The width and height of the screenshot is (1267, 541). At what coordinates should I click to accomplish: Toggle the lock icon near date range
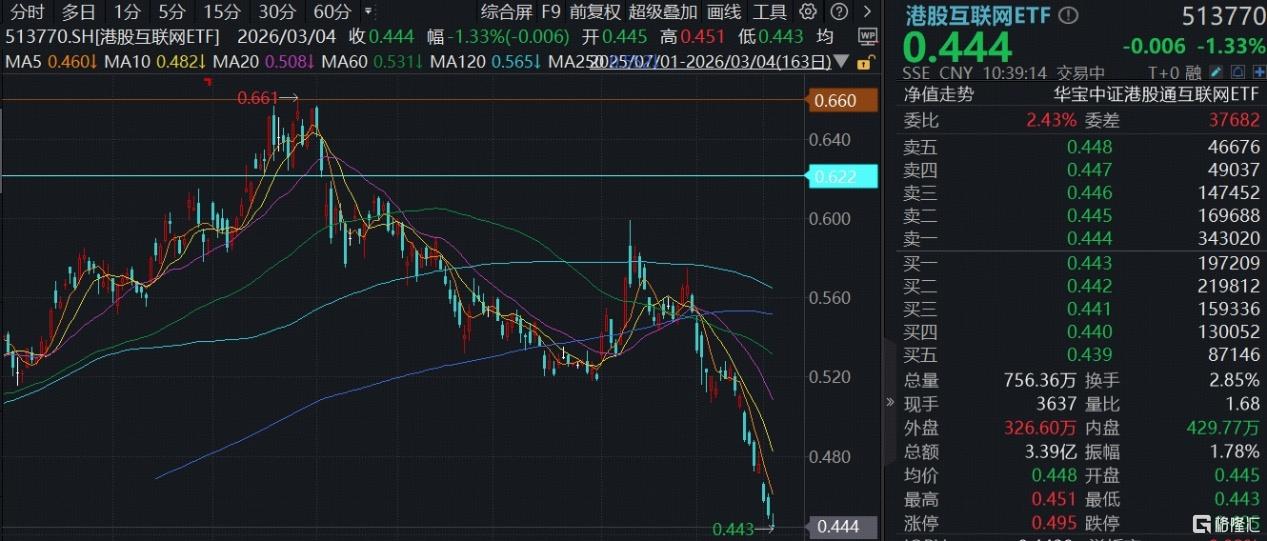865,61
